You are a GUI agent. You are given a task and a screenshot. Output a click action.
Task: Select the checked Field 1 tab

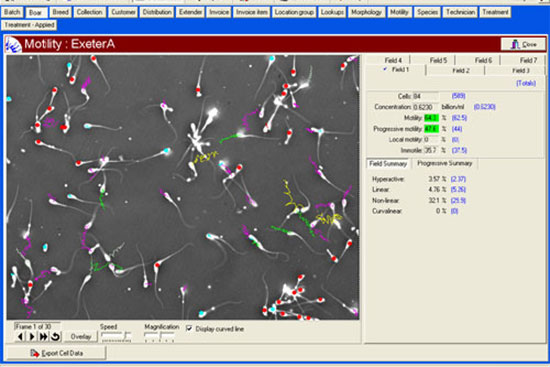pyautogui.click(x=396, y=70)
